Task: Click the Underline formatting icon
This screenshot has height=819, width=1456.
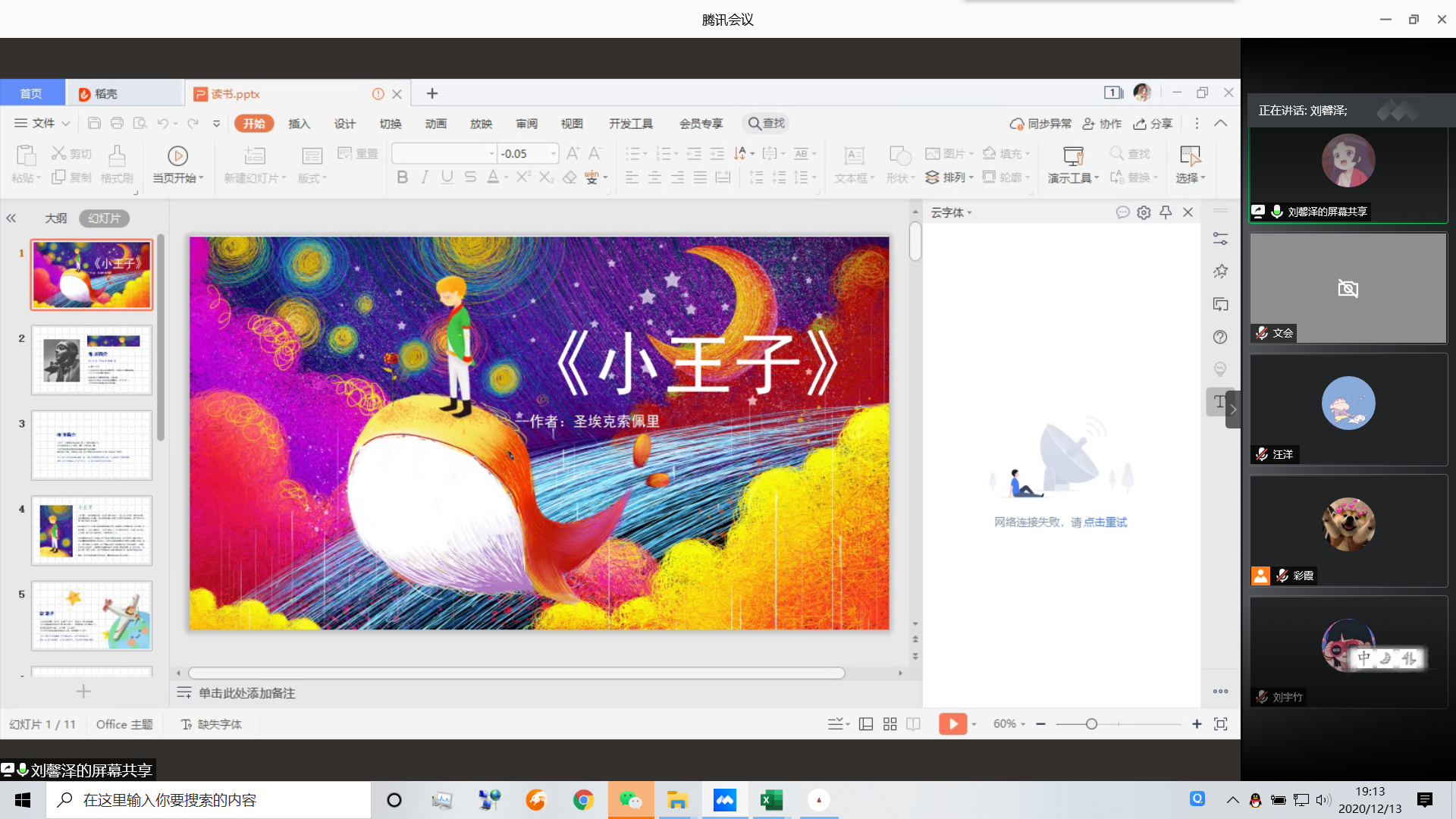Action: [447, 177]
